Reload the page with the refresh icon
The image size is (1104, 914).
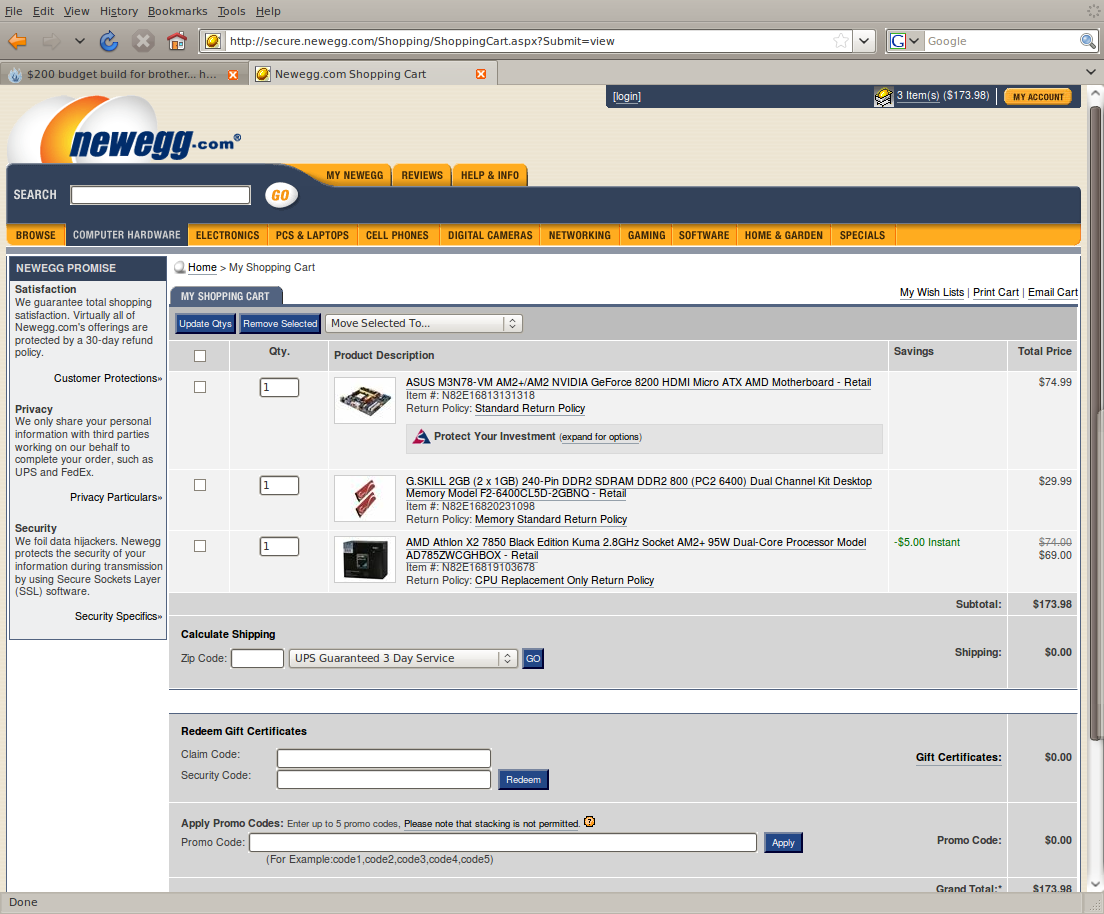click(x=109, y=41)
